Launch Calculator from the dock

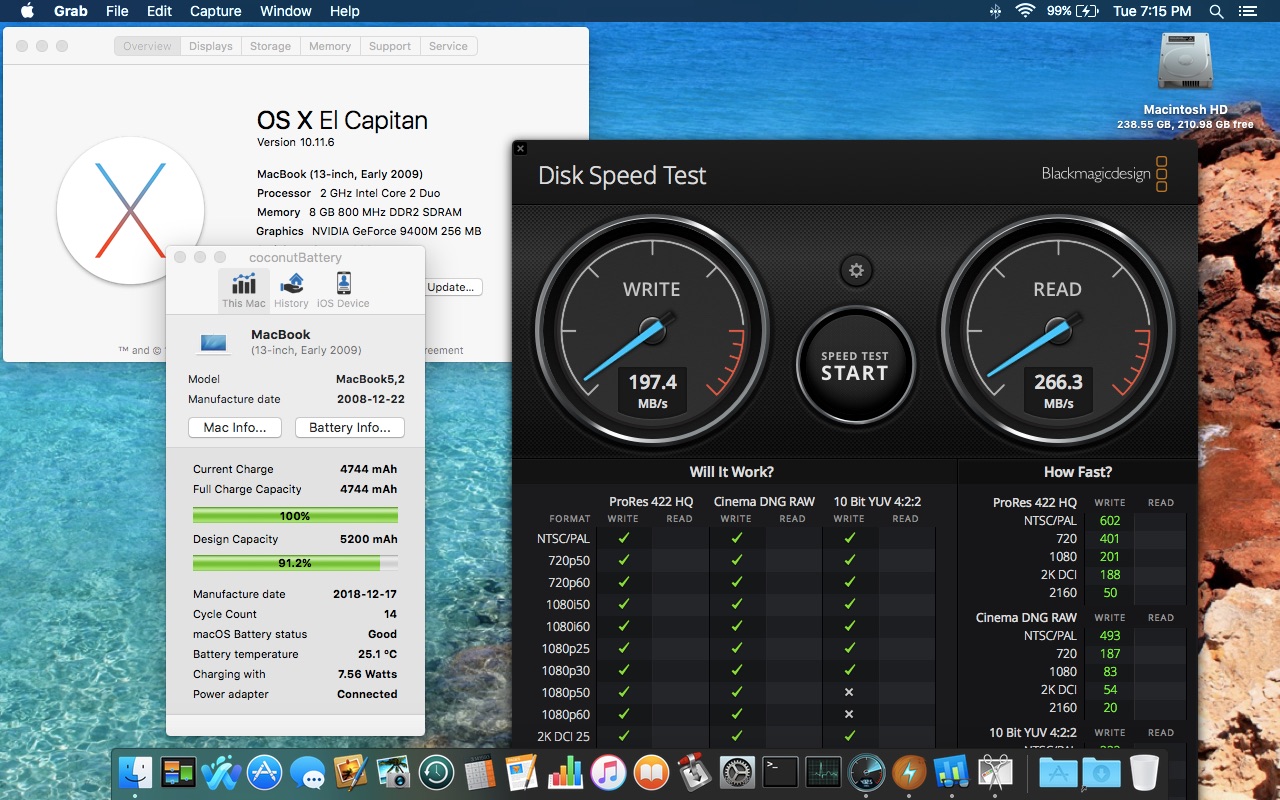(x=479, y=772)
